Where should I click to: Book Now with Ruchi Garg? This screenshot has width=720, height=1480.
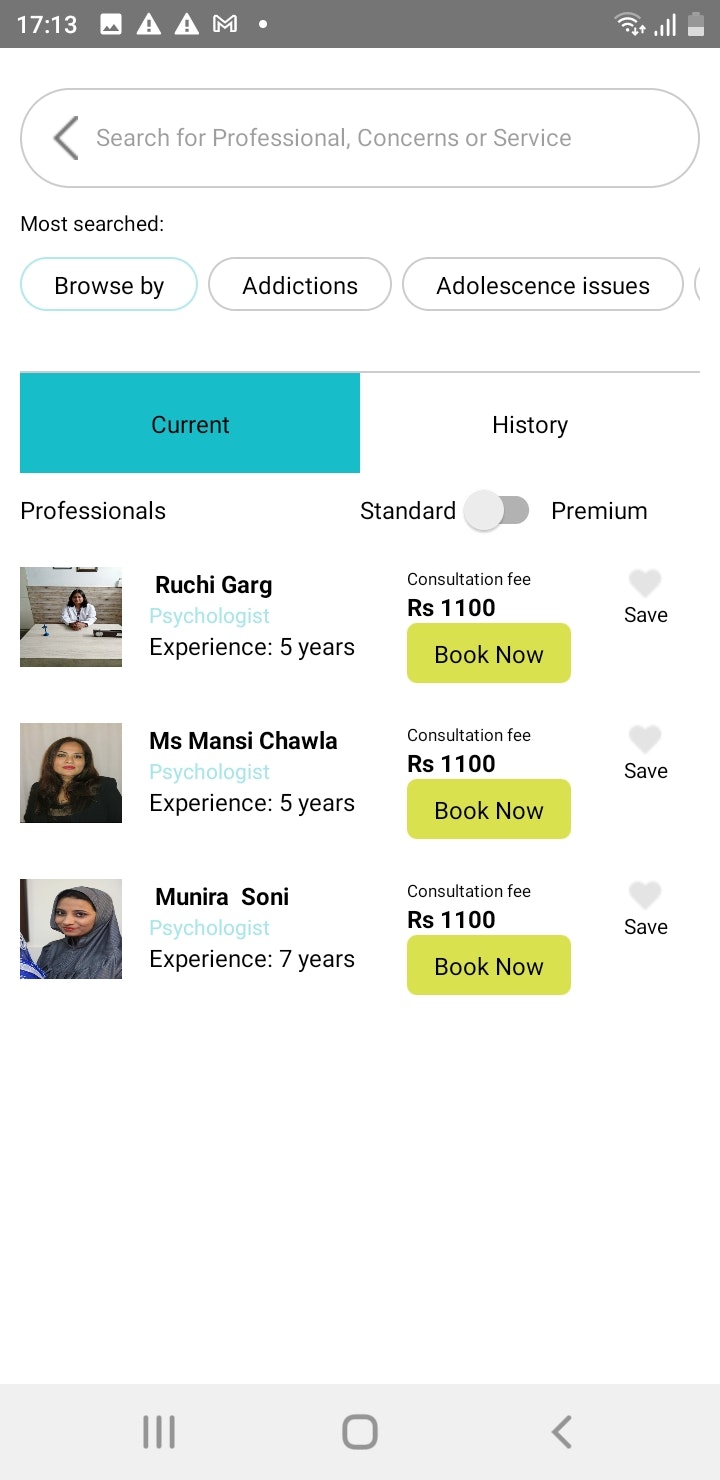coord(489,654)
